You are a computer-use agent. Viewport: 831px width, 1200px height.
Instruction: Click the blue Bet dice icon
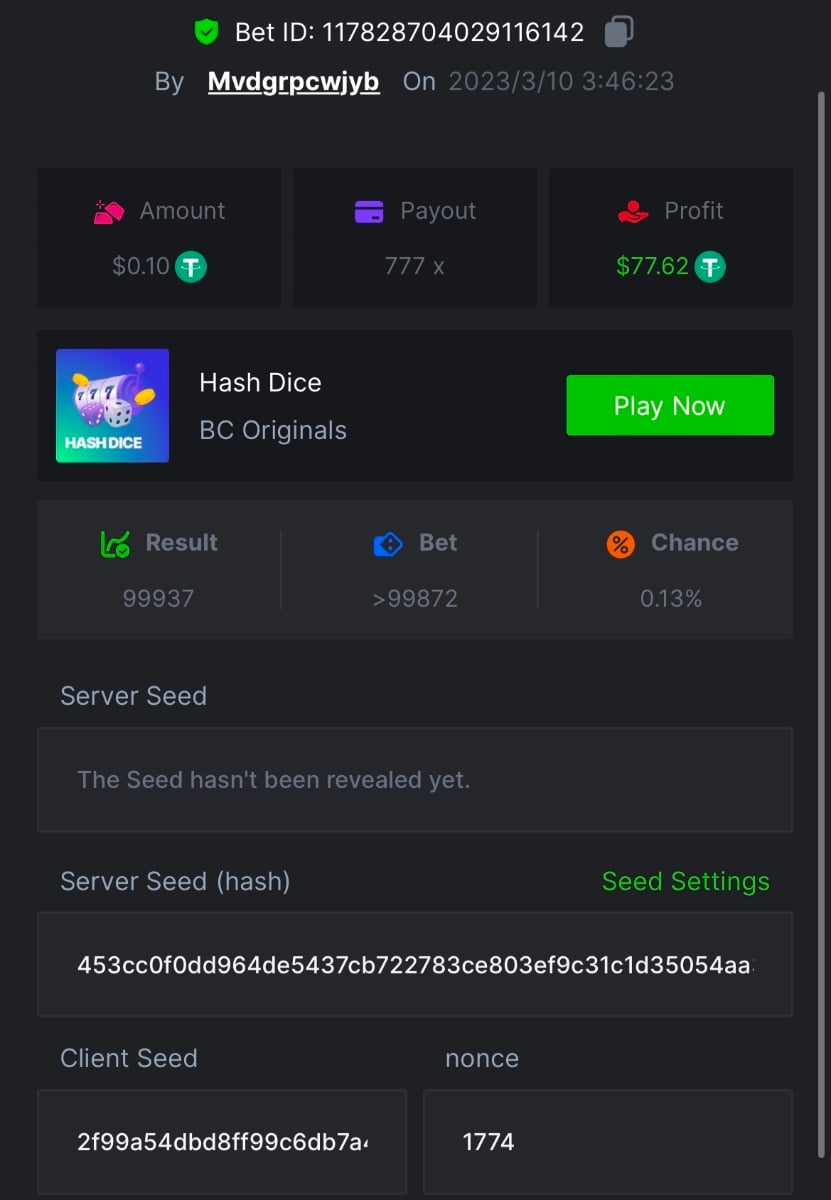click(388, 543)
